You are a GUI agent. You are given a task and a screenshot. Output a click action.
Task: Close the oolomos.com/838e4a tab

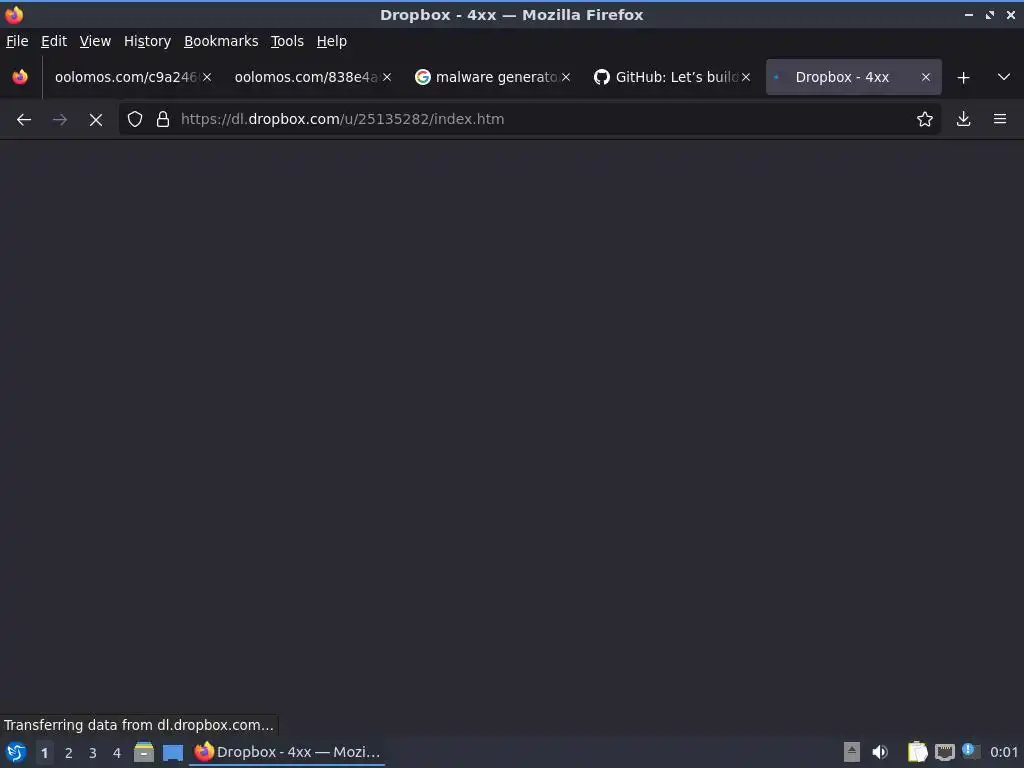(387, 77)
